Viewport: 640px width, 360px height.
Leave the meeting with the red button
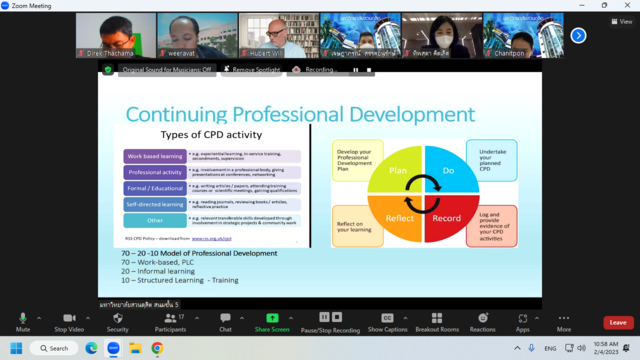pos(618,322)
